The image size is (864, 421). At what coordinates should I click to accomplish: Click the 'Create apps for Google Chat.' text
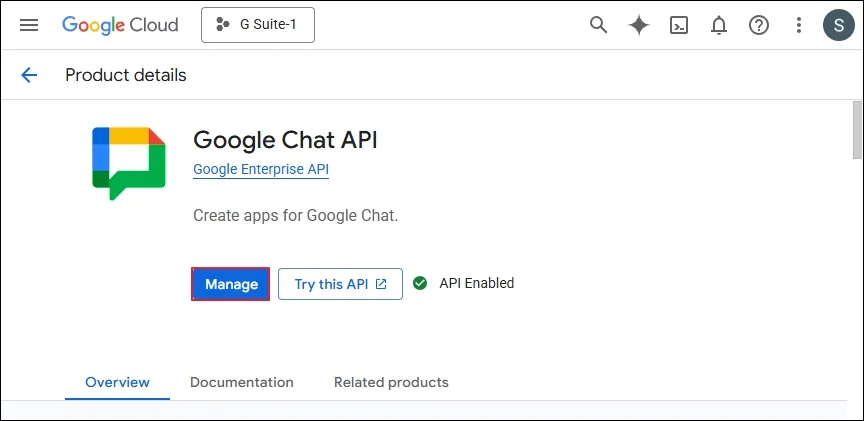[295, 215]
